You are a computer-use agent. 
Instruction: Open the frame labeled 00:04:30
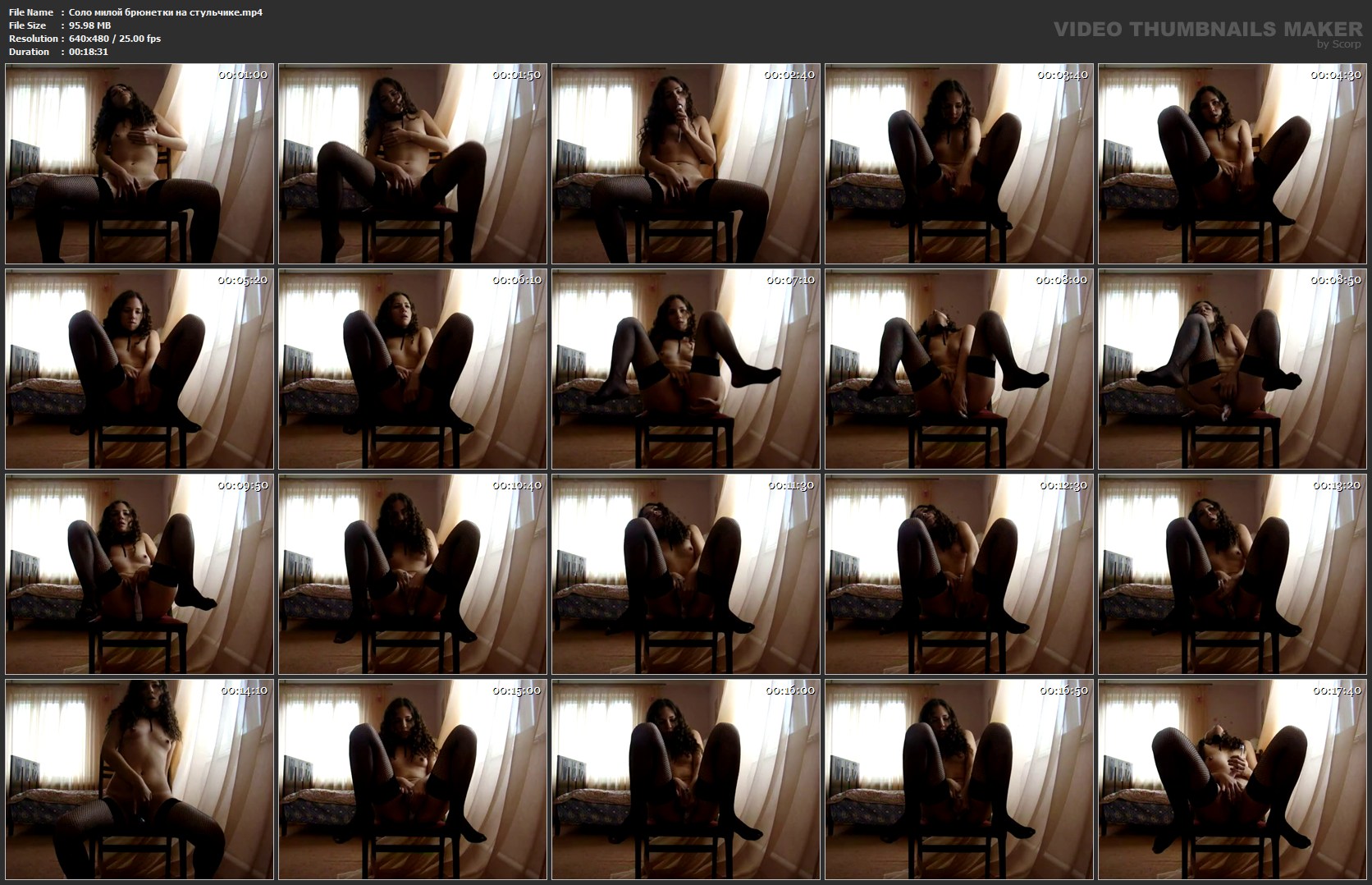pos(1232,163)
